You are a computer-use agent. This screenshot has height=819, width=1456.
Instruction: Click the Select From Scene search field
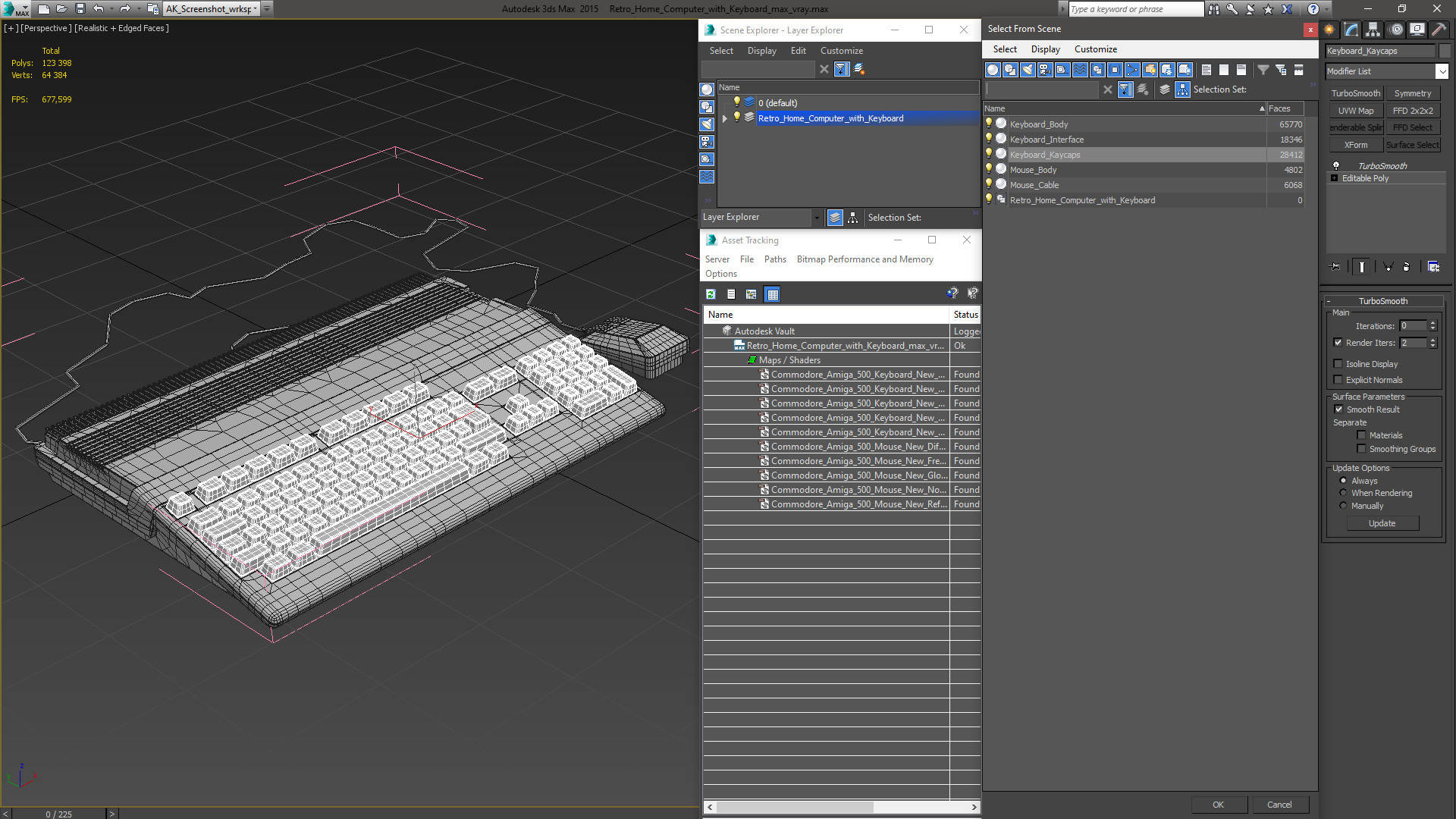point(1041,89)
